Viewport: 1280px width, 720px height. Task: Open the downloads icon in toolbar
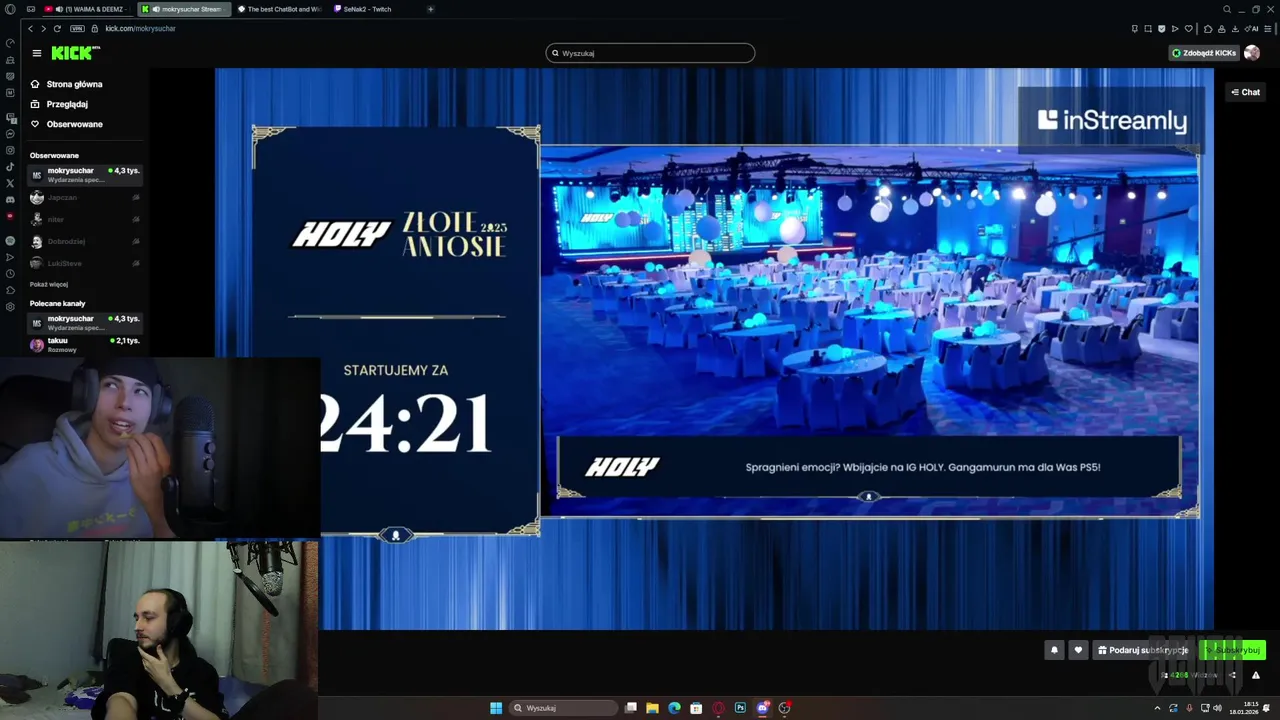click(x=1236, y=28)
